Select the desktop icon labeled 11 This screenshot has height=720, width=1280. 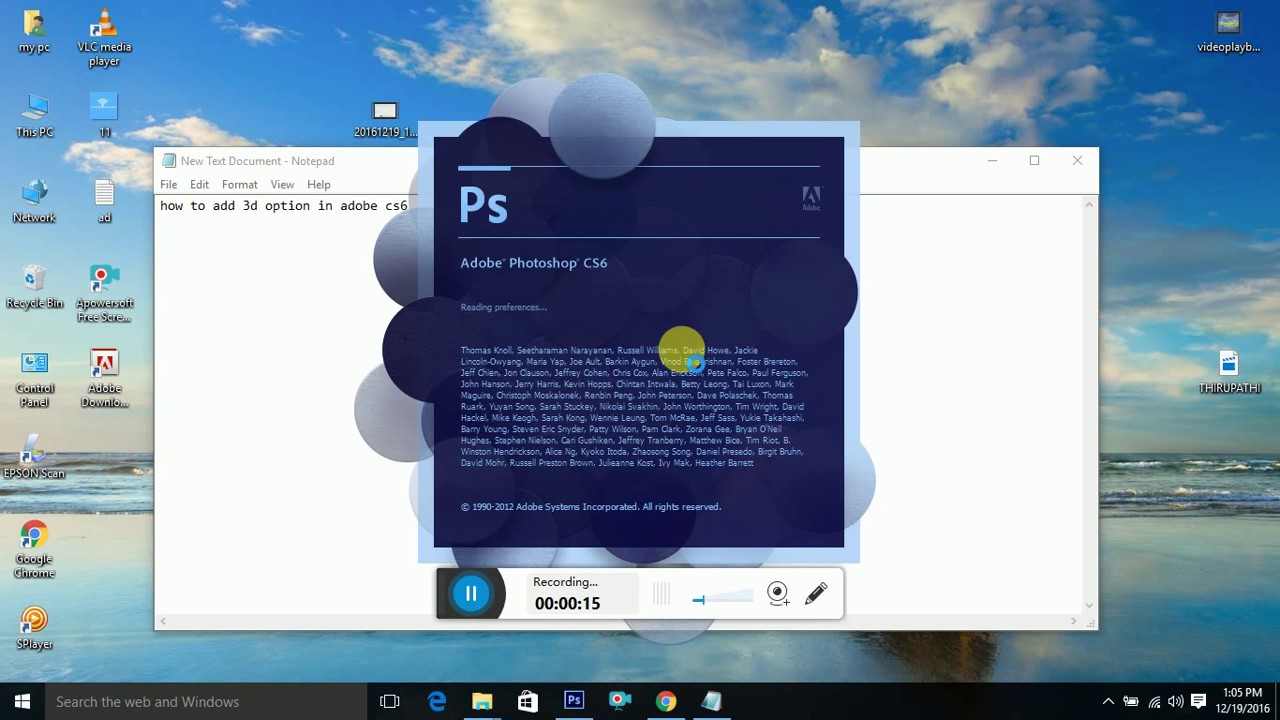[x=104, y=116]
